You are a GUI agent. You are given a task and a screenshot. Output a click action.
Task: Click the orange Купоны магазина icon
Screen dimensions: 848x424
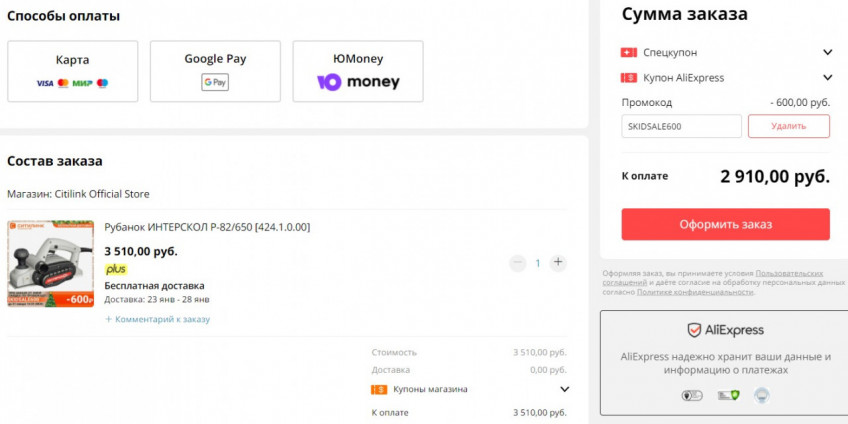pyautogui.click(x=379, y=389)
